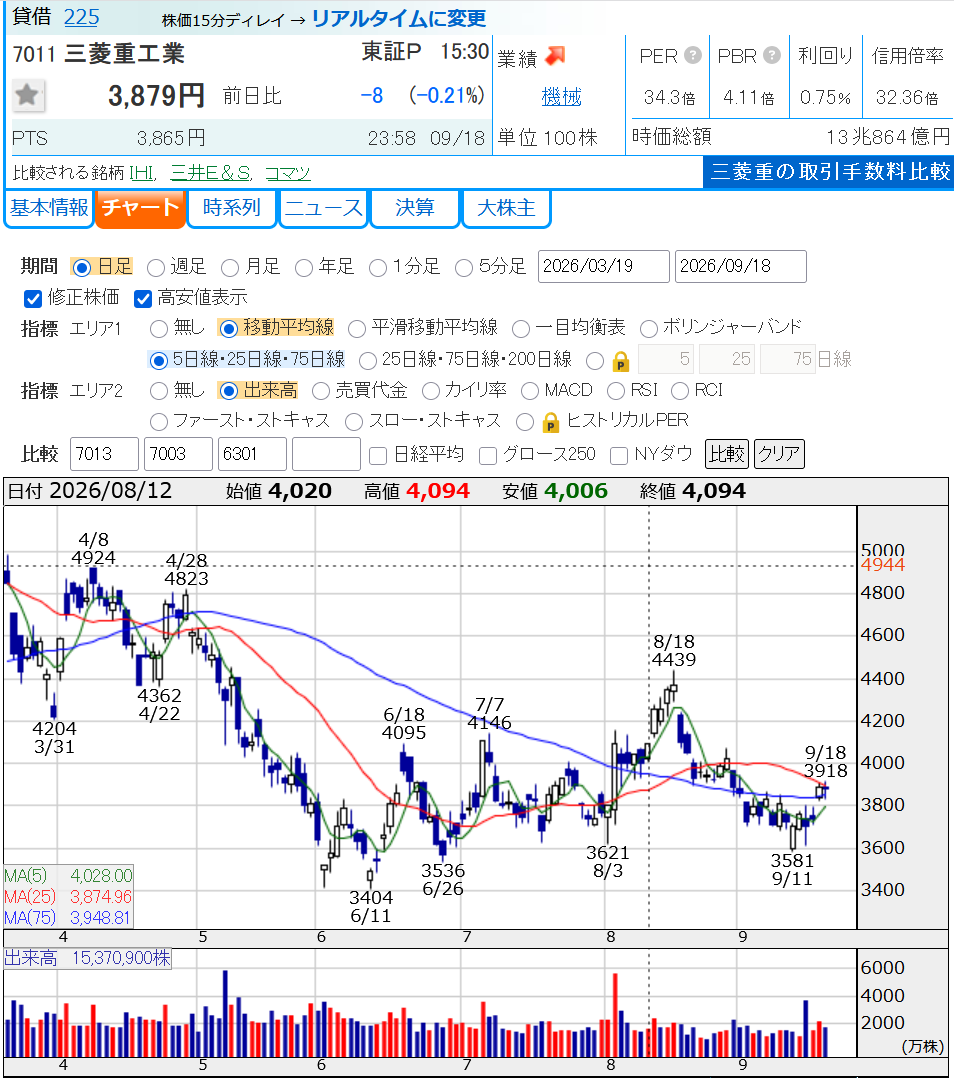Select 週足 period radio button
The width and height of the screenshot is (954, 1078).
point(156,267)
